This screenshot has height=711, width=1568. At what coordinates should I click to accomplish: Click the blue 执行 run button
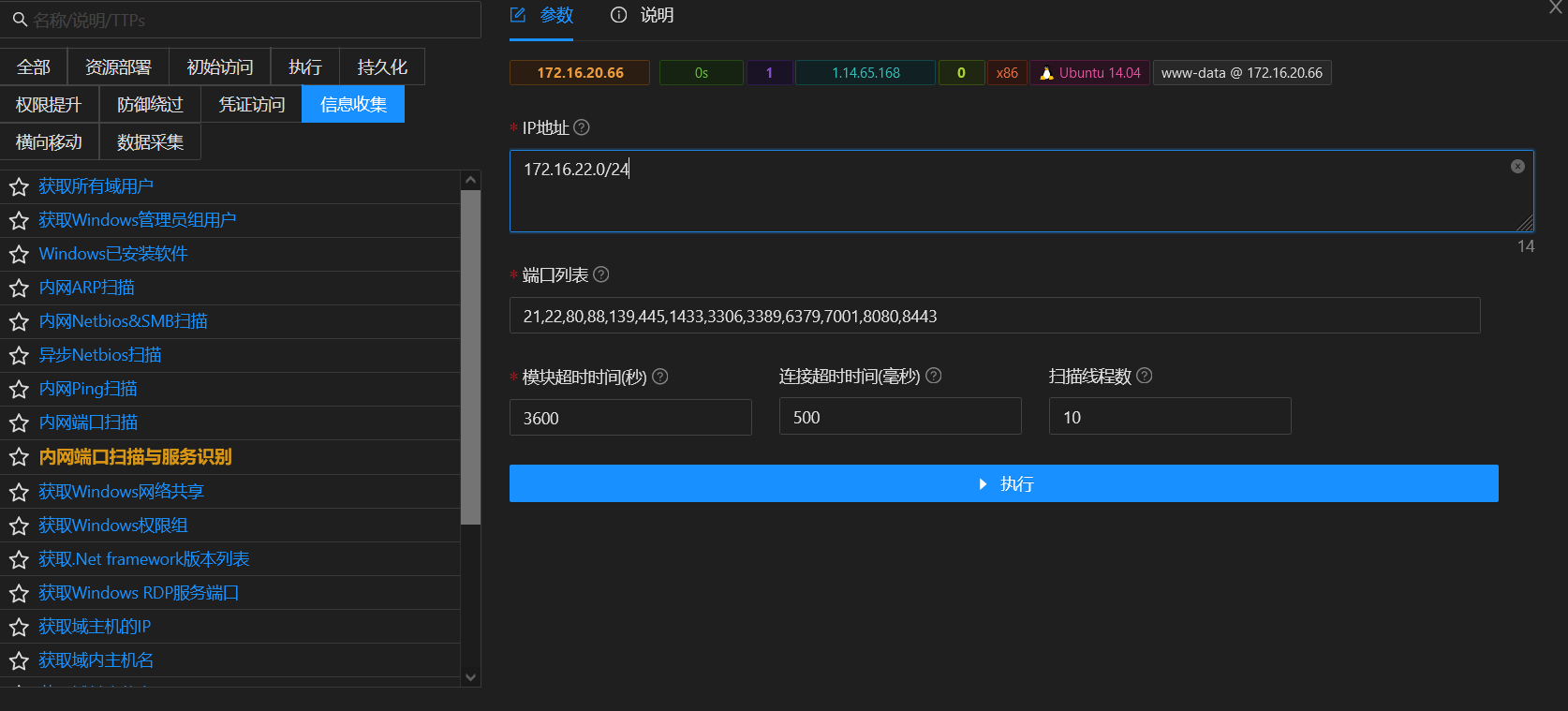1003,483
